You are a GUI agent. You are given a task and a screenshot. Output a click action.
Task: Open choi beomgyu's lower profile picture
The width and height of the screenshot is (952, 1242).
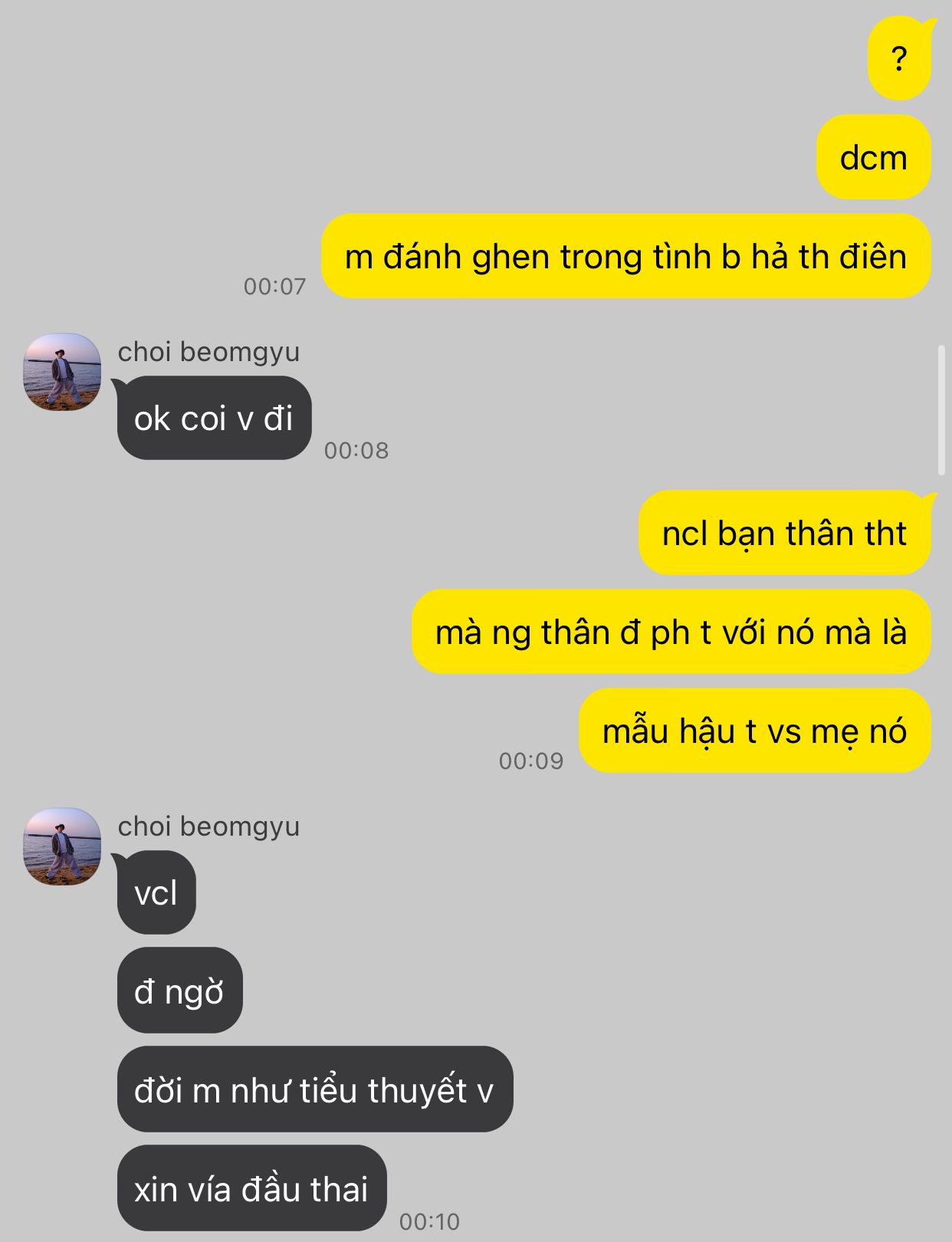click(63, 846)
